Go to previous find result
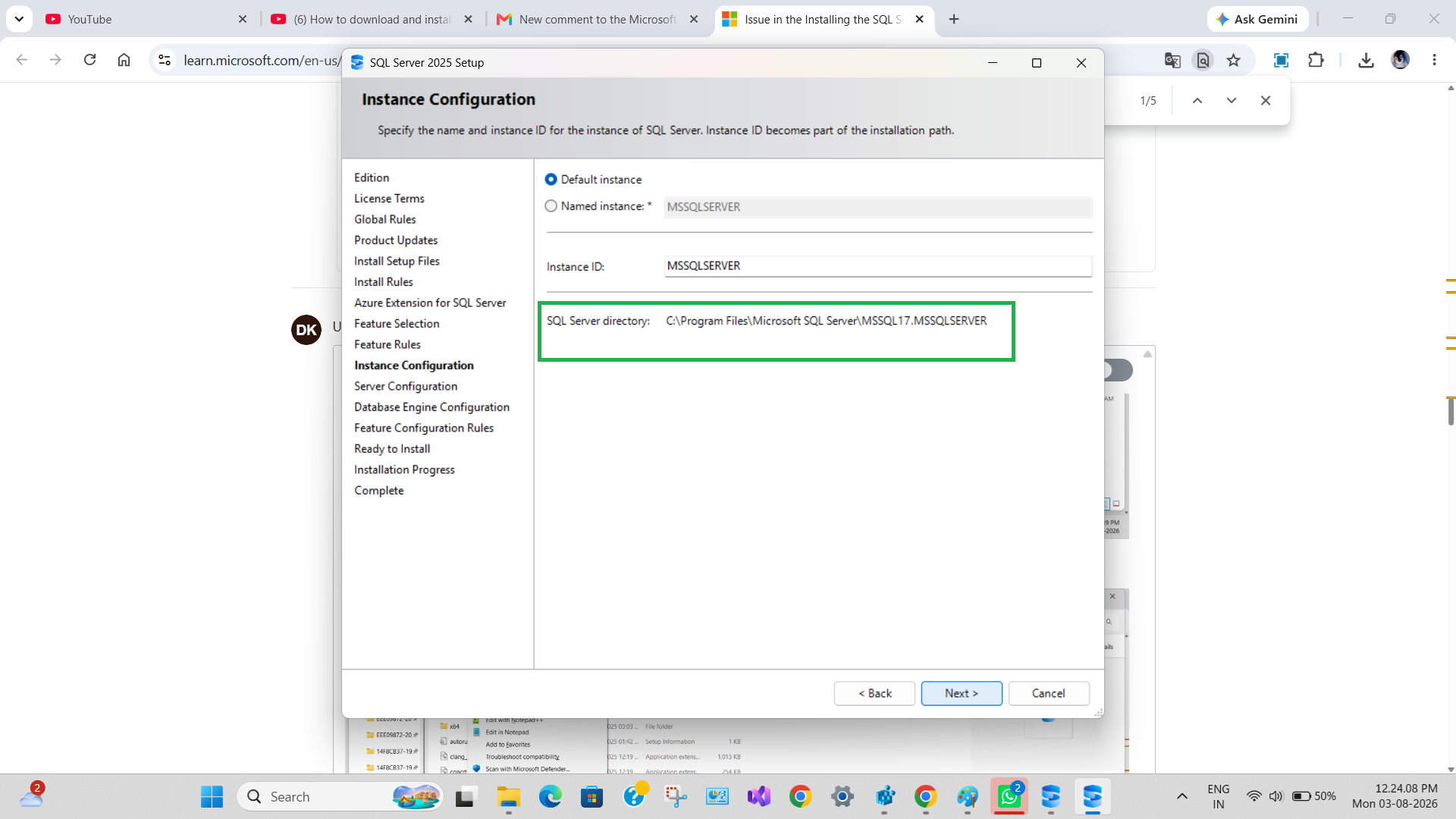Screen dimensions: 1456x819 [1197, 101]
